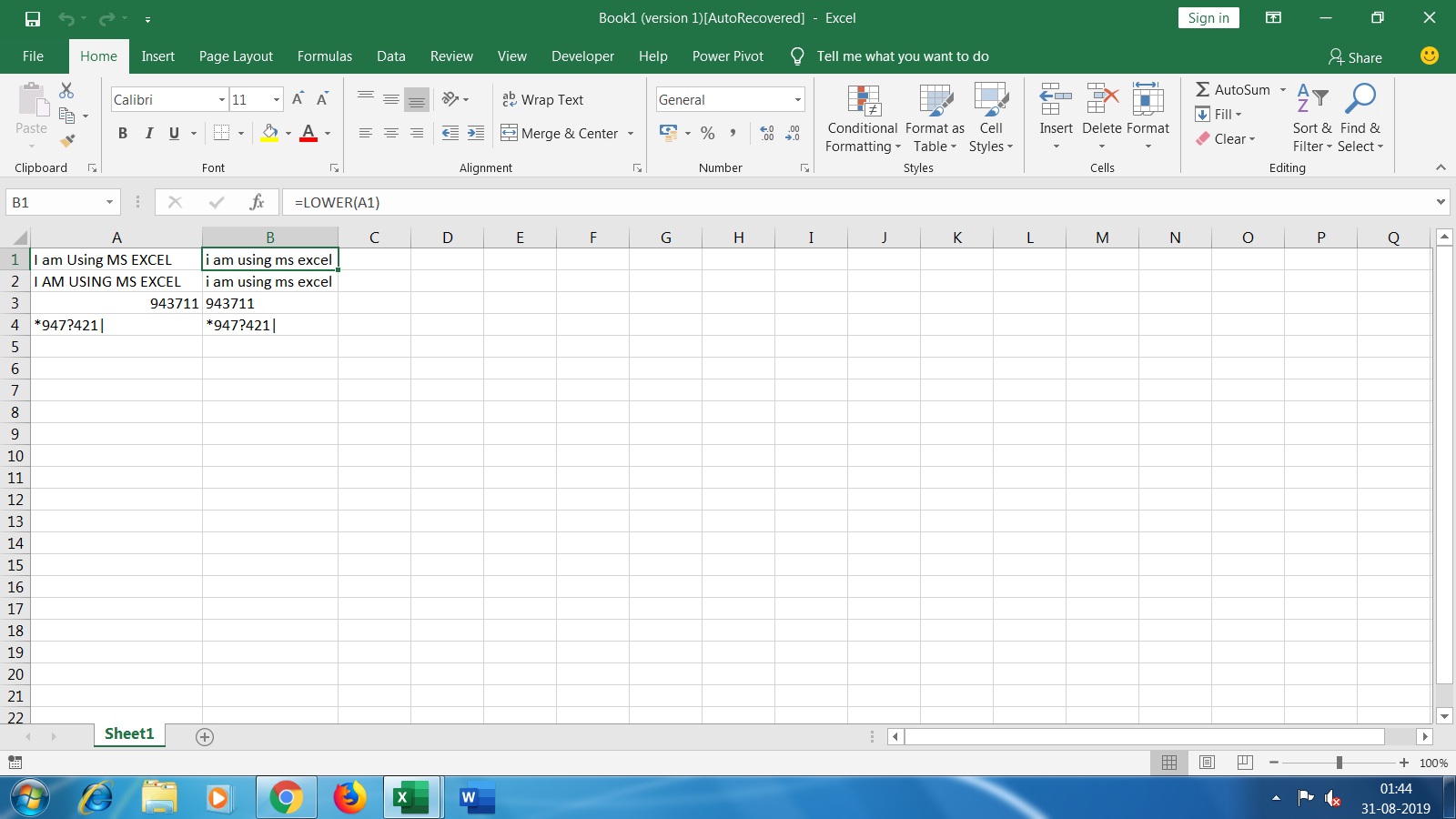Click the Comma Style icon

733,133
